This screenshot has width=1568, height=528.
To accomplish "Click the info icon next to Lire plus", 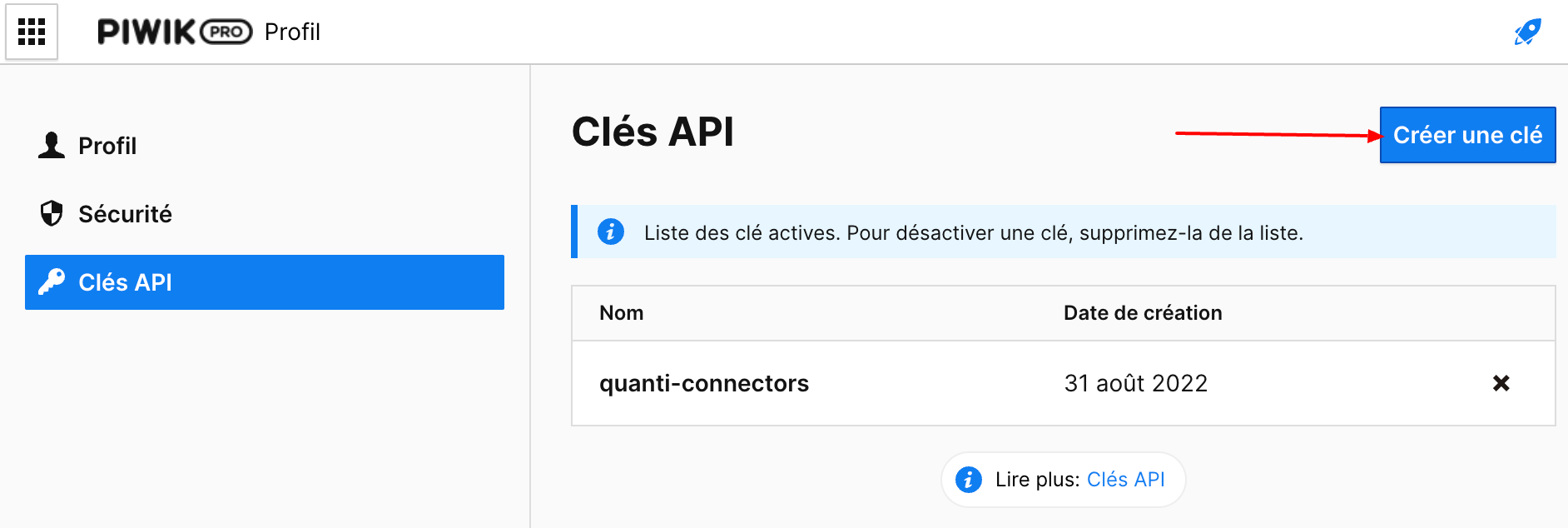I will (969, 479).
